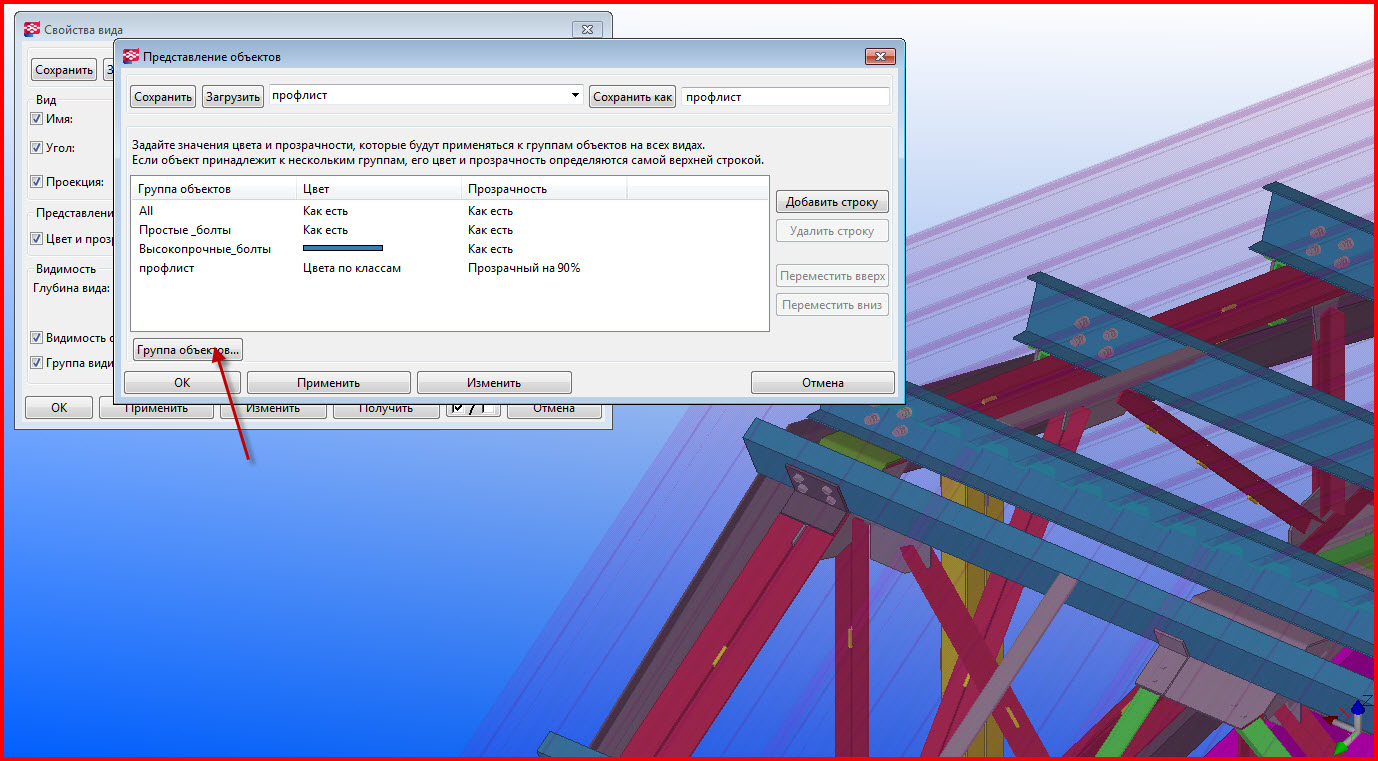Close the Представление объектов dialog

pyautogui.click(x=879, y=57)
